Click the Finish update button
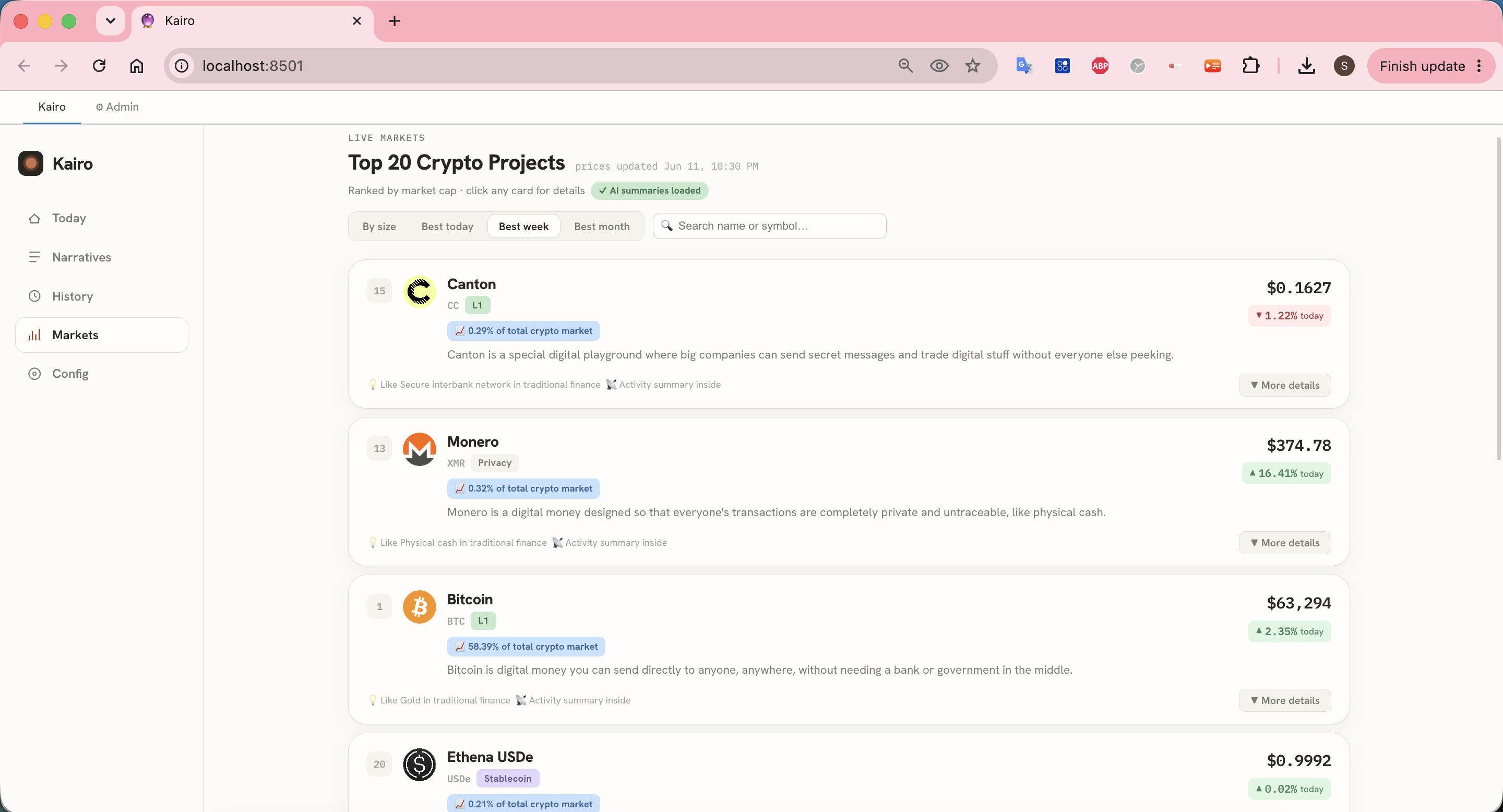The height and width of the screenshot is (812, 1503). click(1422, 66)
